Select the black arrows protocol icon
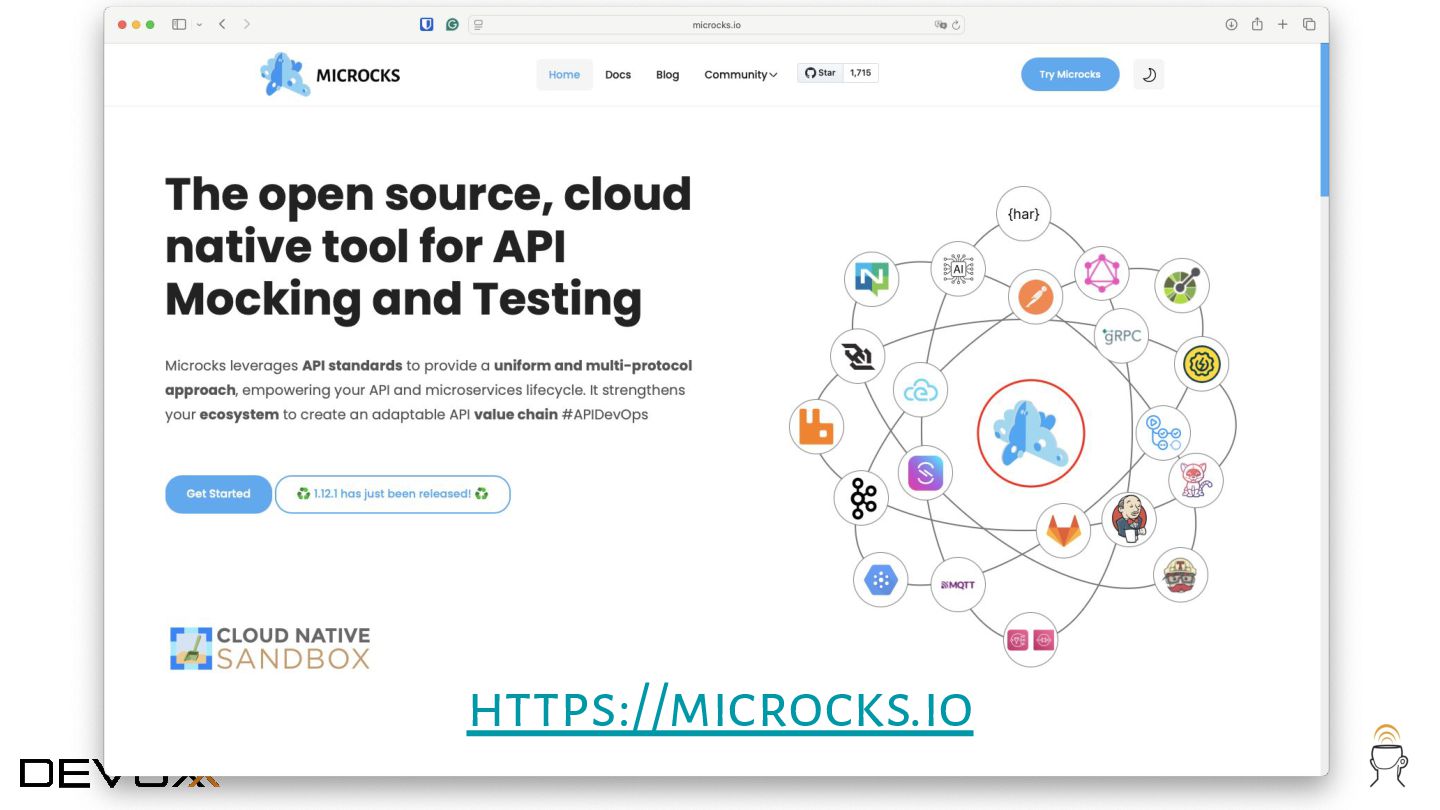1440x810 pixels. pos(858,356)
